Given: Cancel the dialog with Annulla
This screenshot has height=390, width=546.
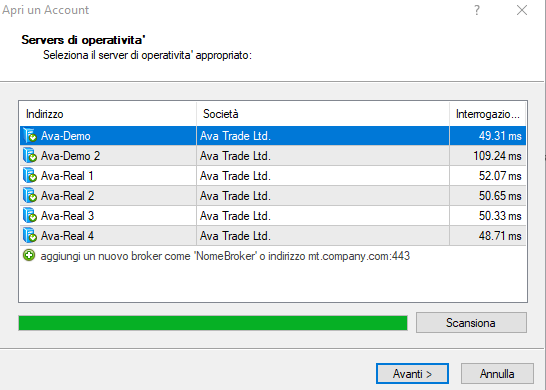Looking at the screenshot, I should click(x=497, y=374).
